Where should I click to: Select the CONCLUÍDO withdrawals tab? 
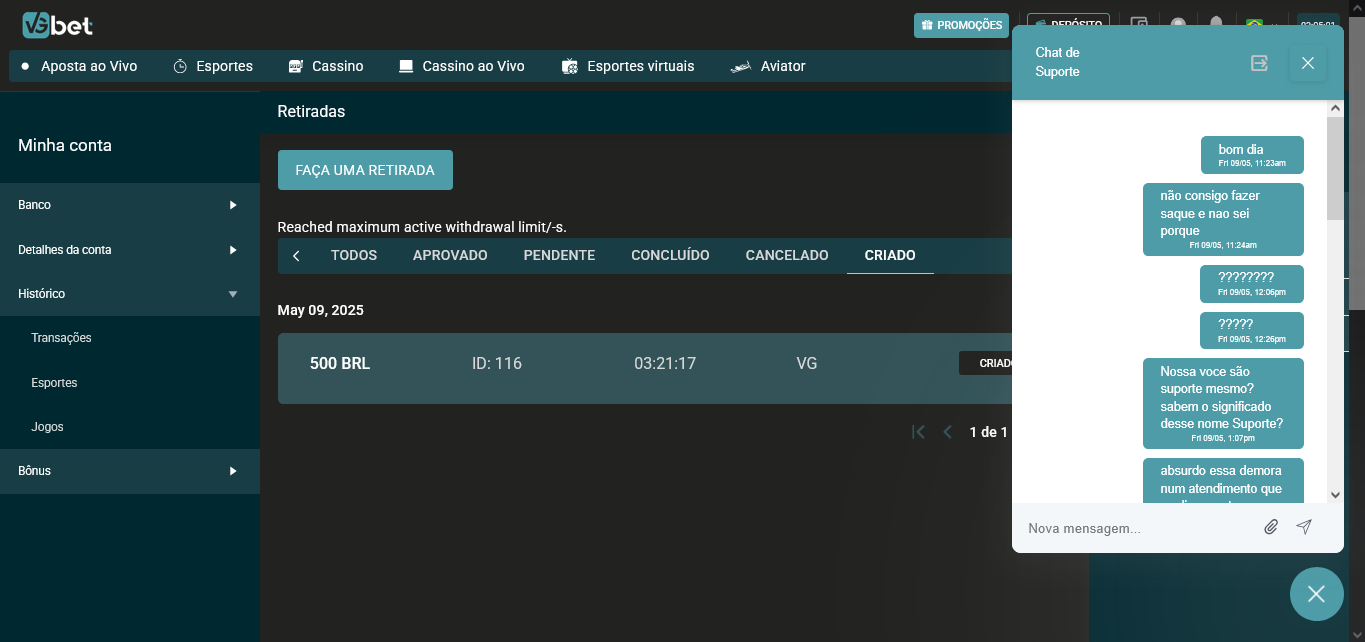[670, 256]
